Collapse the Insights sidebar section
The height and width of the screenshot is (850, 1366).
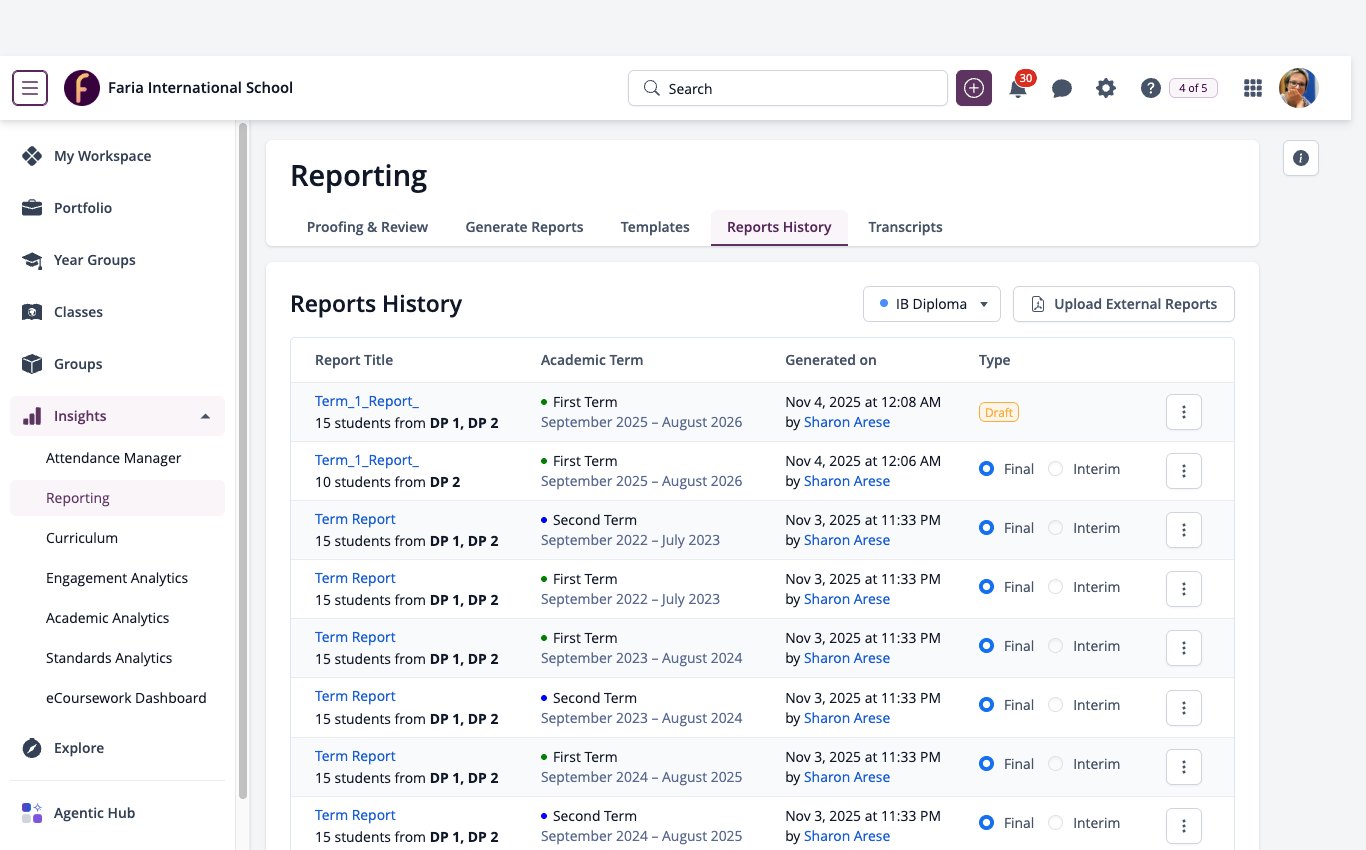click(x=205, y=416)
